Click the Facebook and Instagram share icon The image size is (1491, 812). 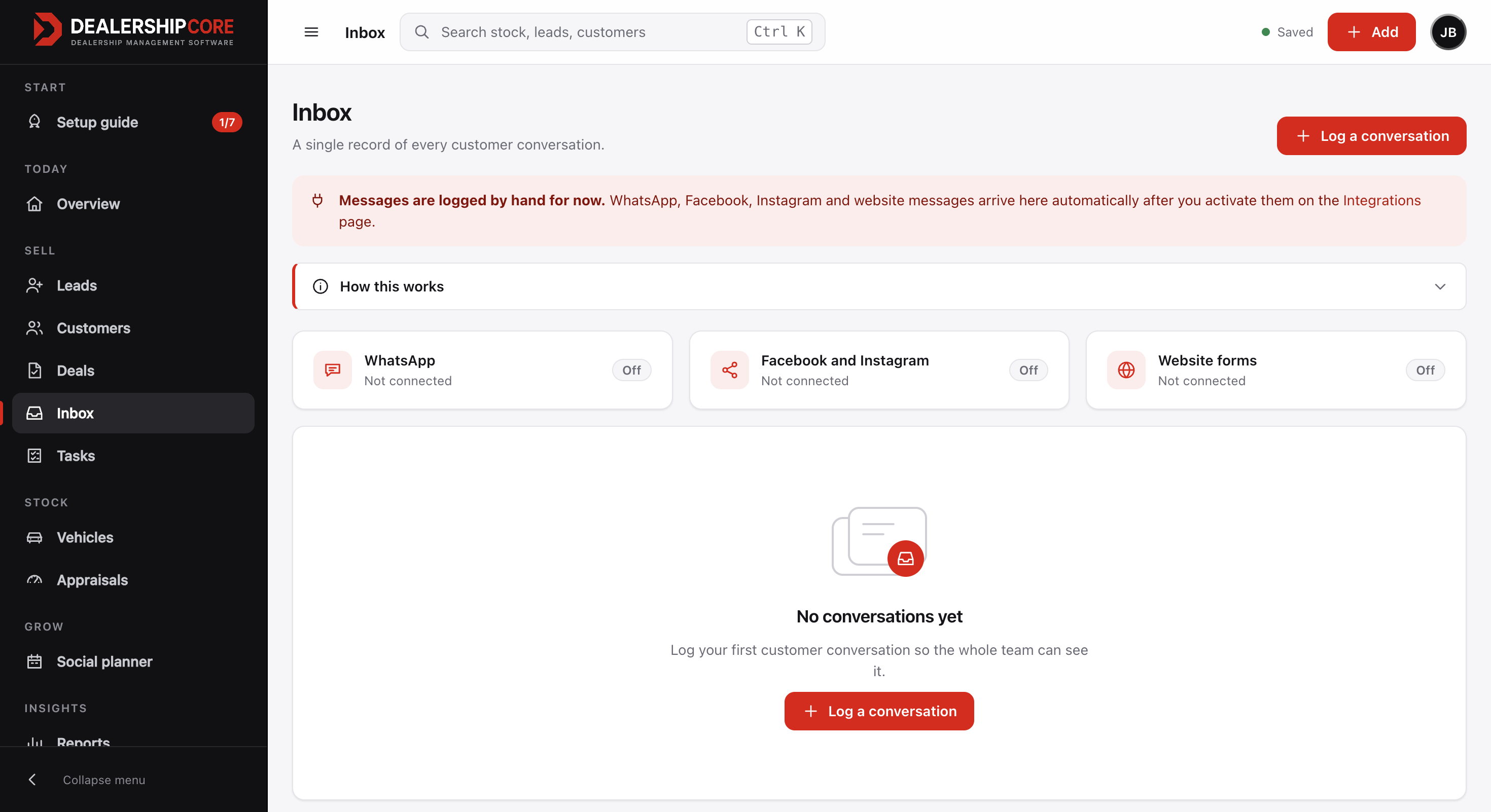click(729, 370)
